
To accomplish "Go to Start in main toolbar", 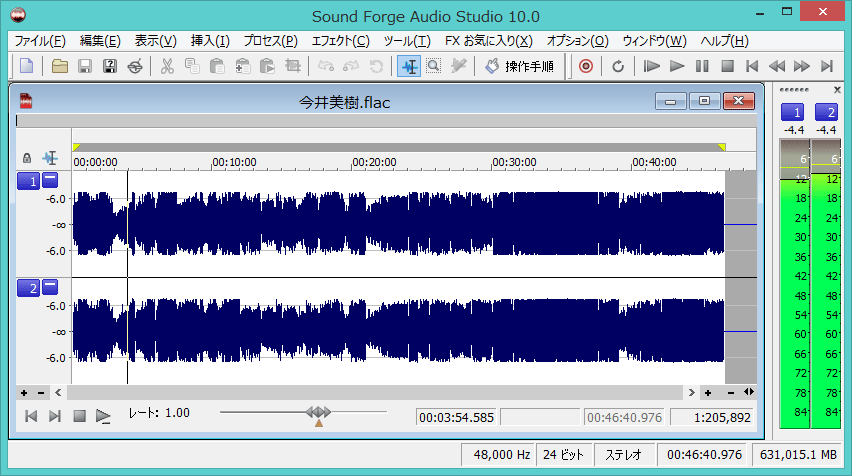I will [x=752, y=66].
